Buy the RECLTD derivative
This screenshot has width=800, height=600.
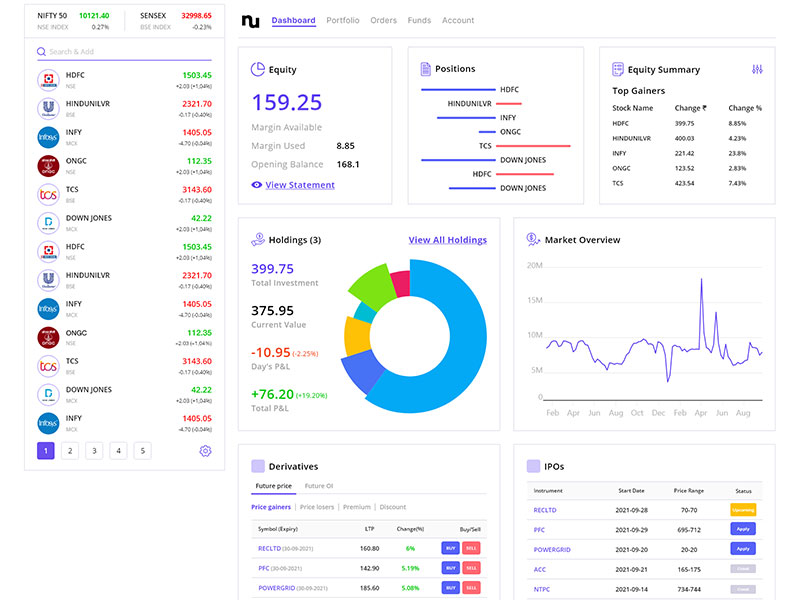click(451, 548)
